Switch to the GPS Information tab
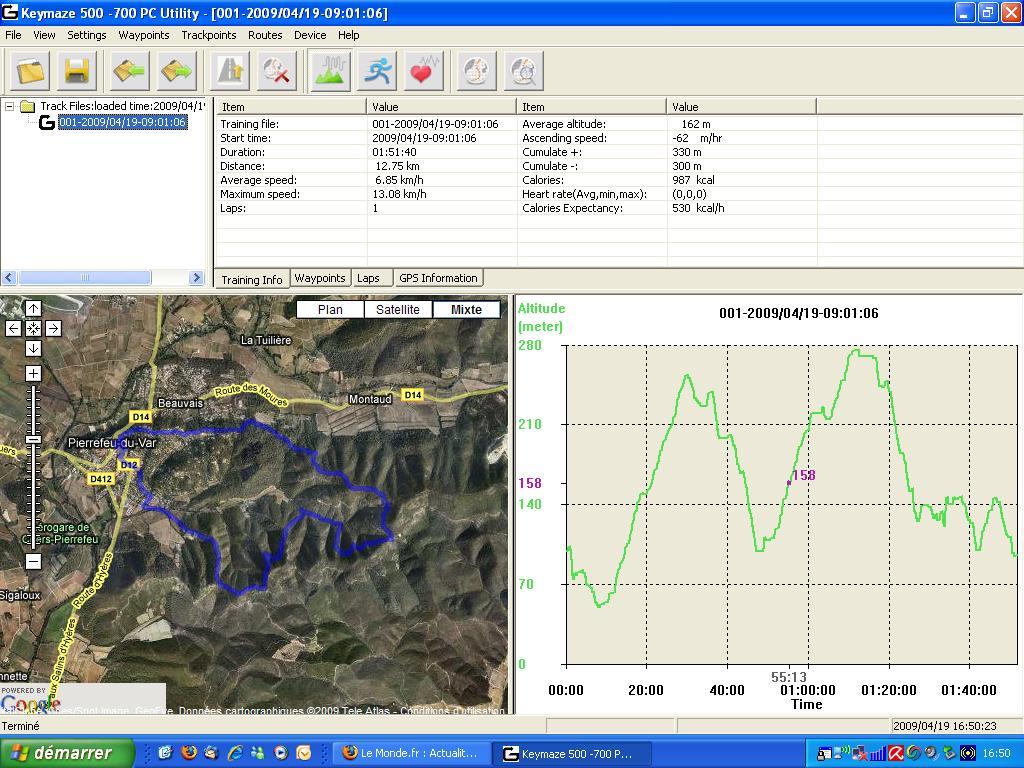1024x768 pixels. [x=438, y=278]
